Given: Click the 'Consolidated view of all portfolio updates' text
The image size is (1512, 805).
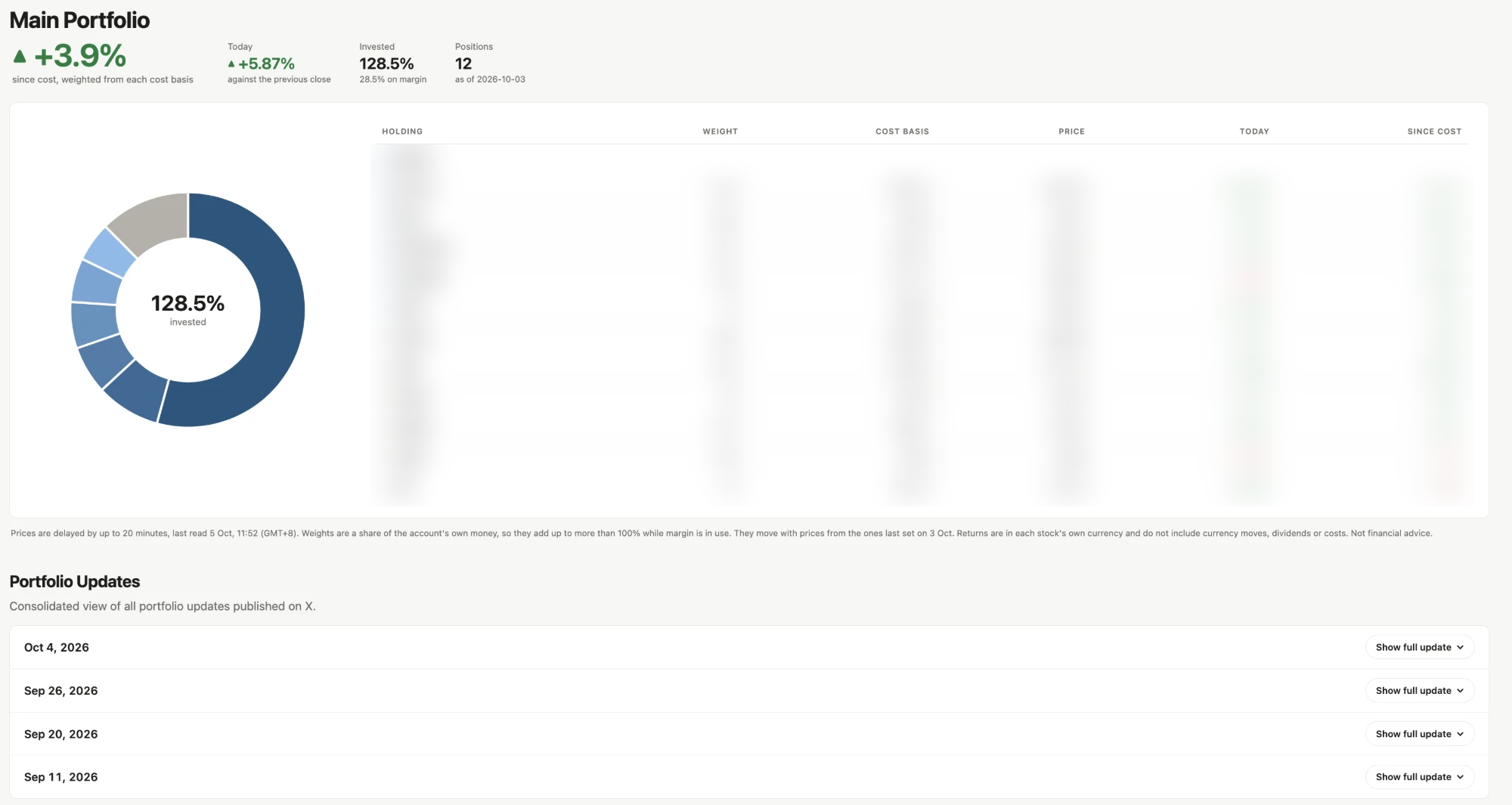Looking at the screenshot, I should (163, 606).
